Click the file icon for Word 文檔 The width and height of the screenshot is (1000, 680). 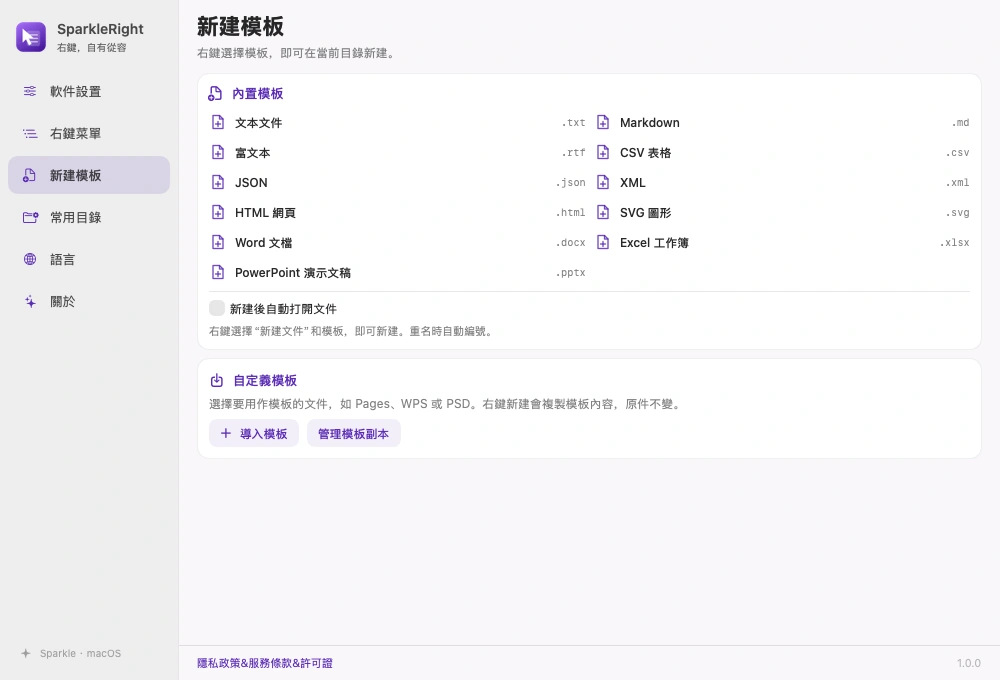click(x=218, y=242)
